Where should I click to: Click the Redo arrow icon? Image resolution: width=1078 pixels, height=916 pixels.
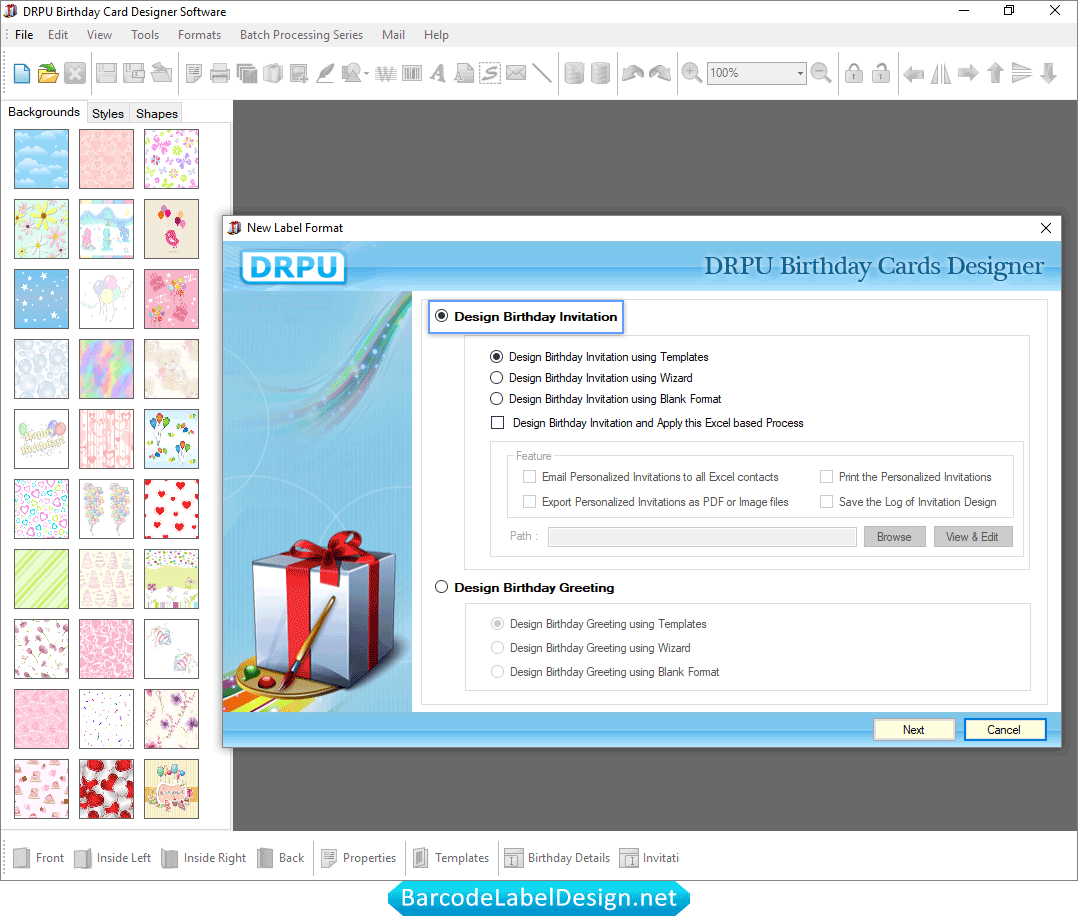(x=660, y=73)
